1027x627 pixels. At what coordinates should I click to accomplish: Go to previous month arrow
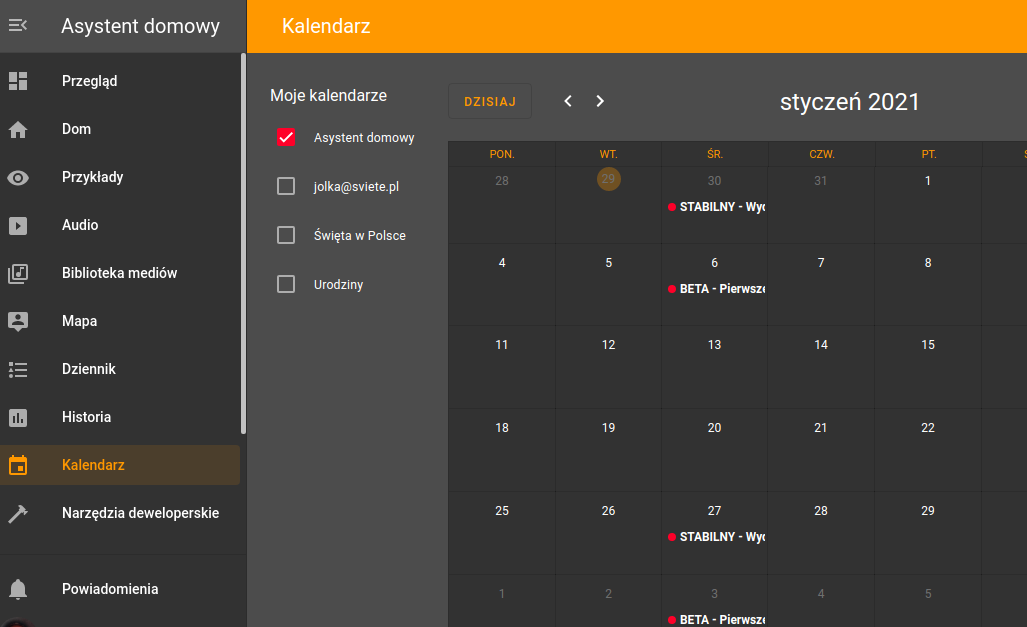point(568,101)
